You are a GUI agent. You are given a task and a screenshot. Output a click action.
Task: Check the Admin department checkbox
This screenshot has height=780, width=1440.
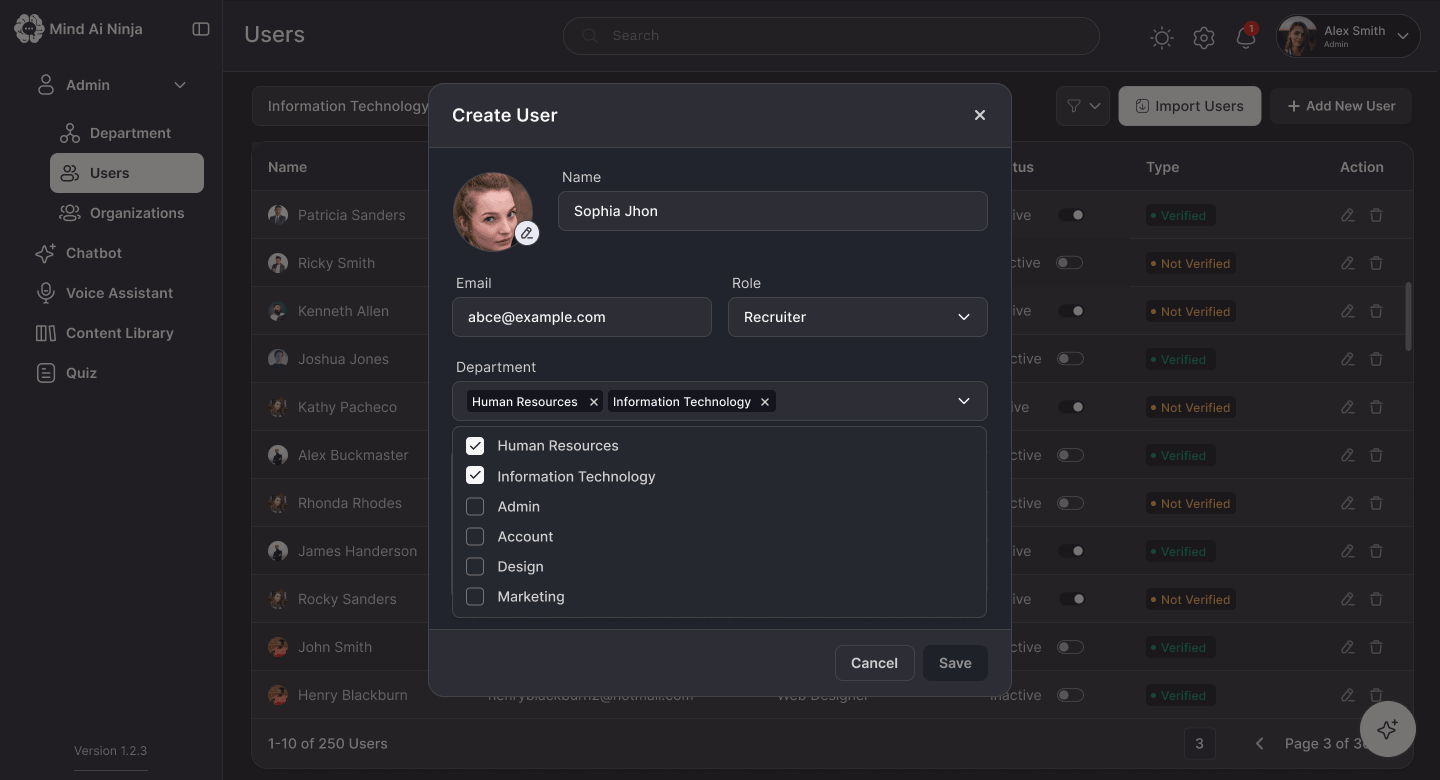point(475,507)
